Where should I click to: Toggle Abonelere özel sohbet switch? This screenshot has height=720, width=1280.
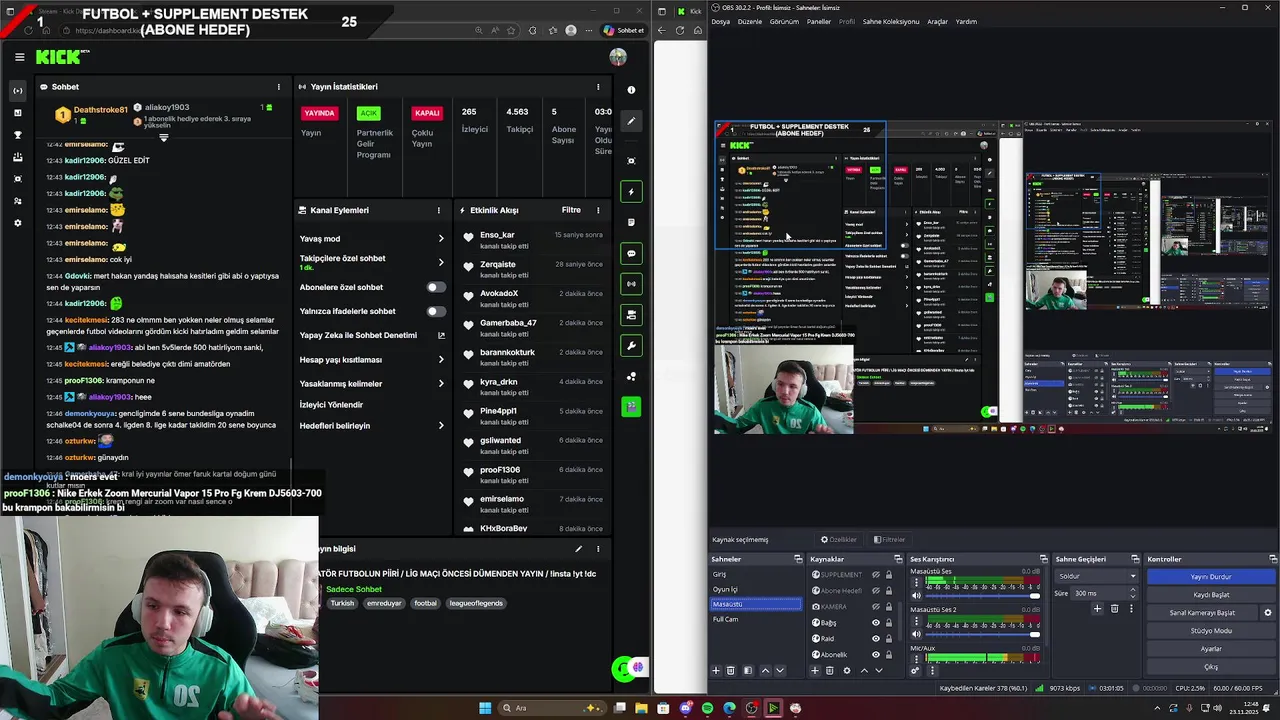point(436,287)
